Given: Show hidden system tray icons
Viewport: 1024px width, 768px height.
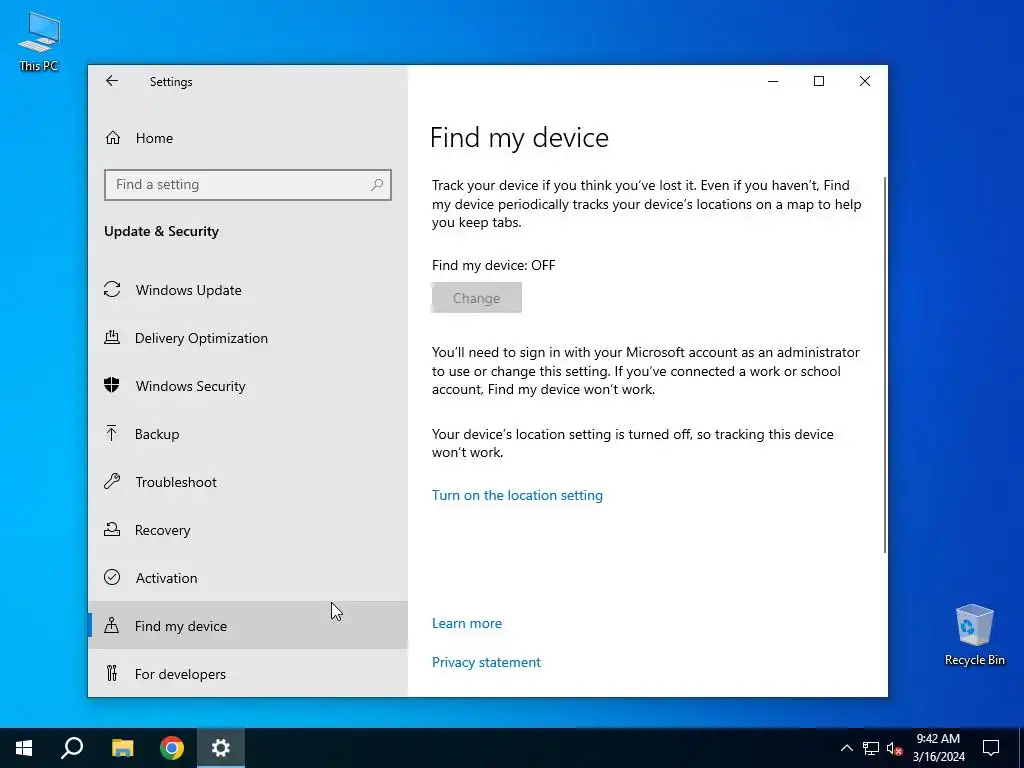Looking at the screenshot, I should (846, 748).
